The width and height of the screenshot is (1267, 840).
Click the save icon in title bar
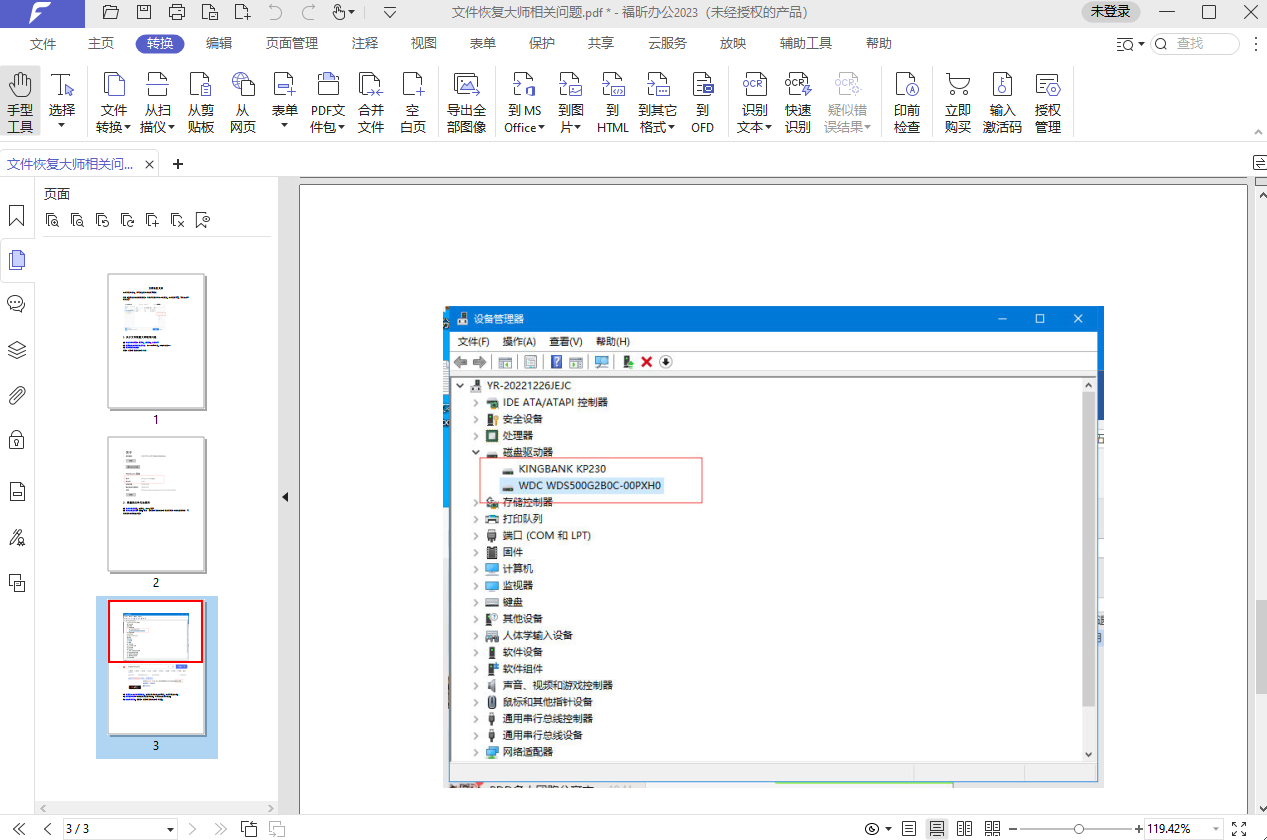point(144,12)
